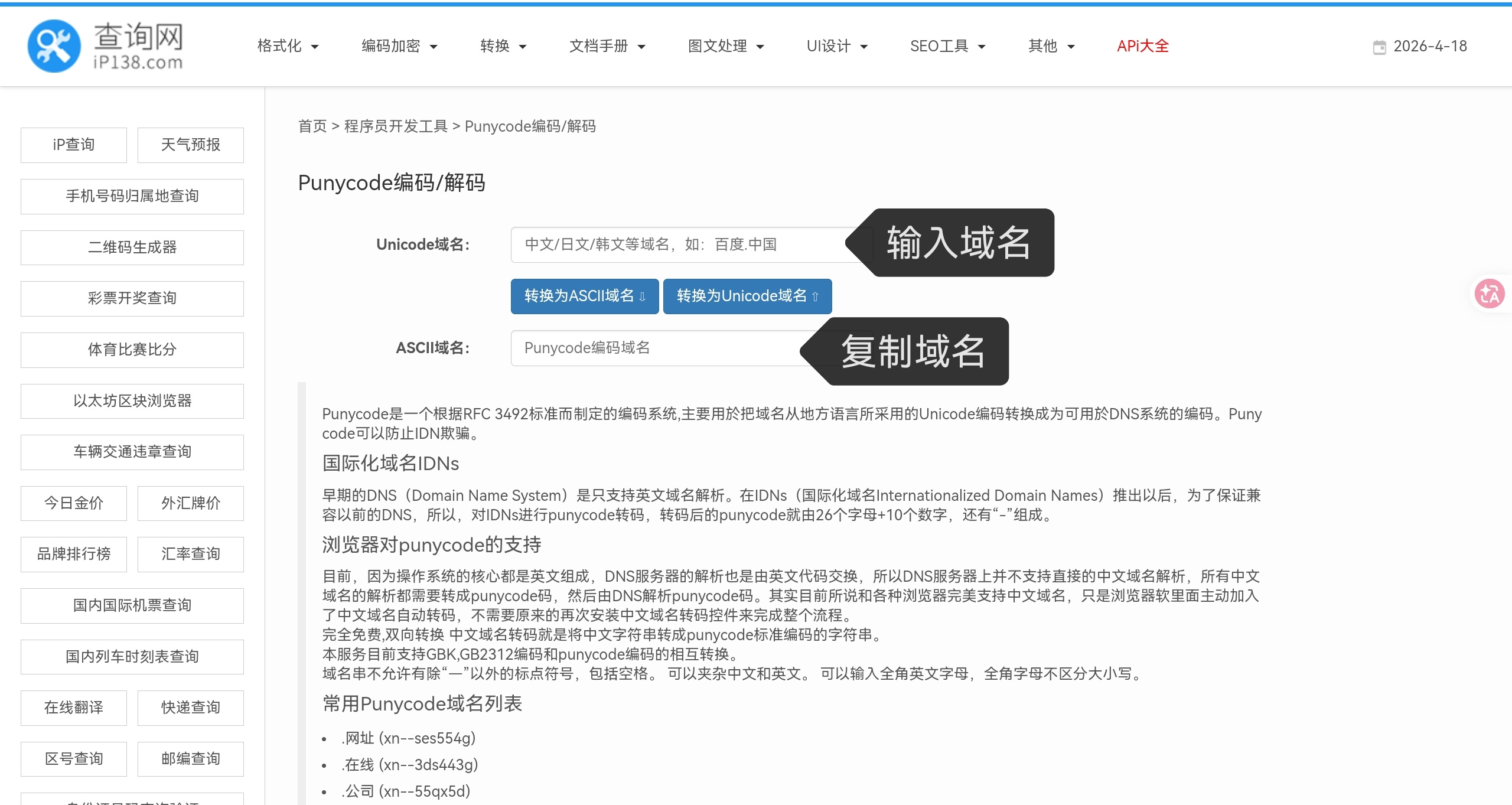Screen dimensions: 1512x805
Task: Click the floating translate icon
Action: [1489, 294]
